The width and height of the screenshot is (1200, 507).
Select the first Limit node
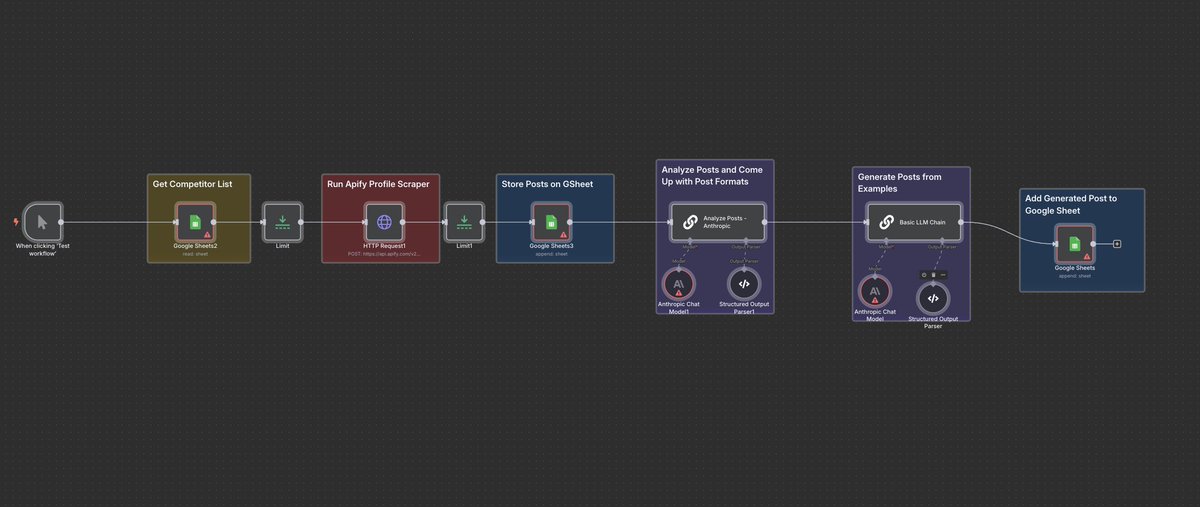[282, 222]
